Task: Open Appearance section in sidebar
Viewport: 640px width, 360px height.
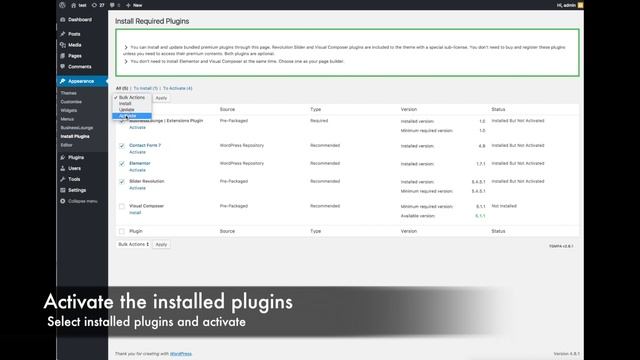Action: point(82,81)
